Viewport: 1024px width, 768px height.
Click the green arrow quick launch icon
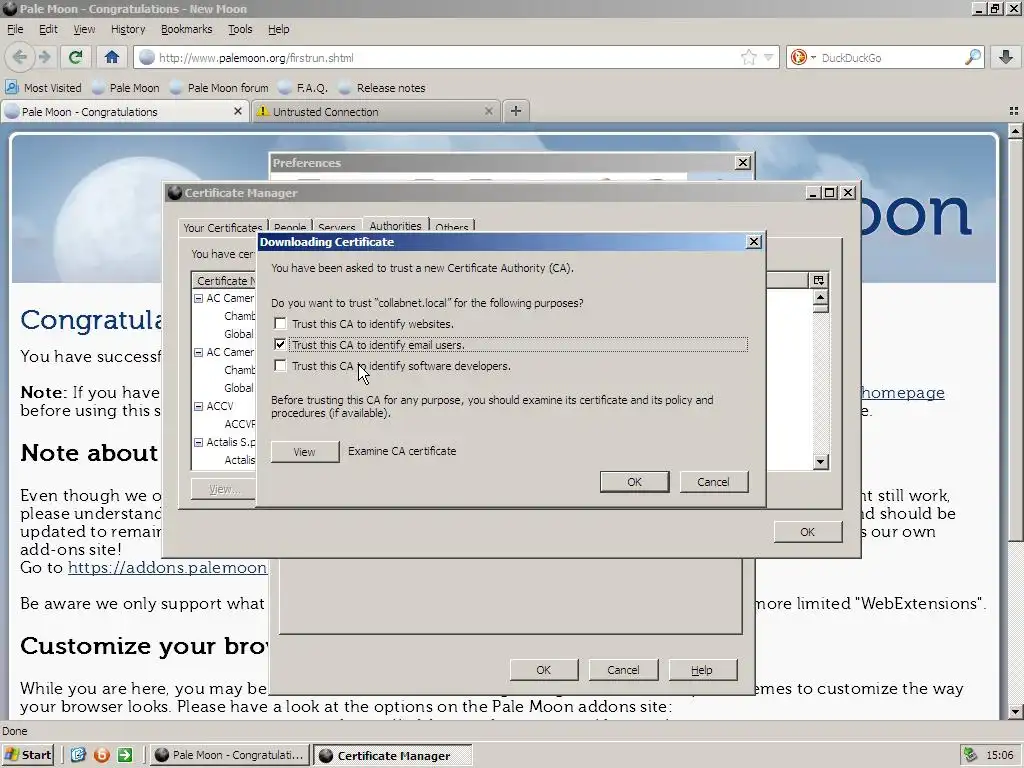pyautogui.click(x=125, y=755)
